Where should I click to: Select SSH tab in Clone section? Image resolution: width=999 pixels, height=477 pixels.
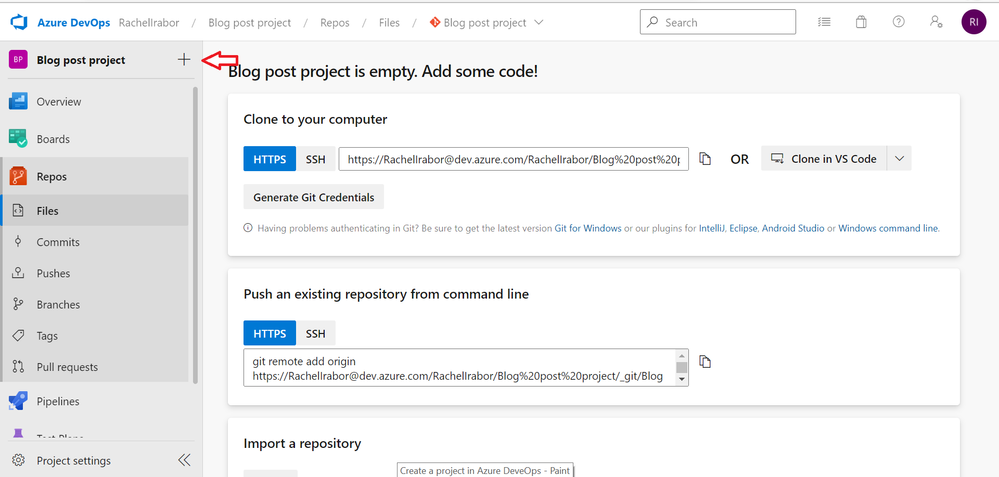coord(315,159)
